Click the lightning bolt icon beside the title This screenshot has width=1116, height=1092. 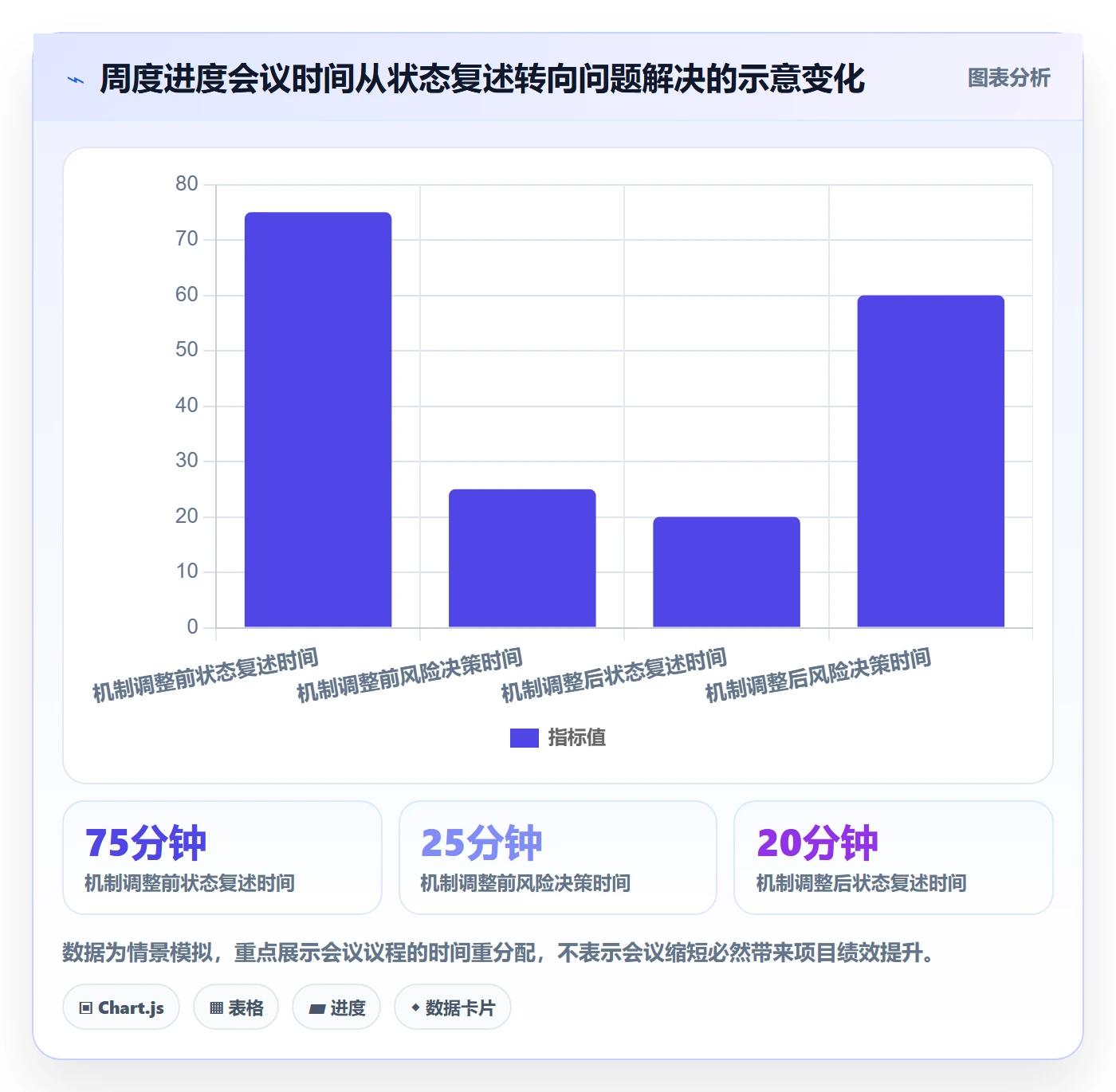[76, 80]
